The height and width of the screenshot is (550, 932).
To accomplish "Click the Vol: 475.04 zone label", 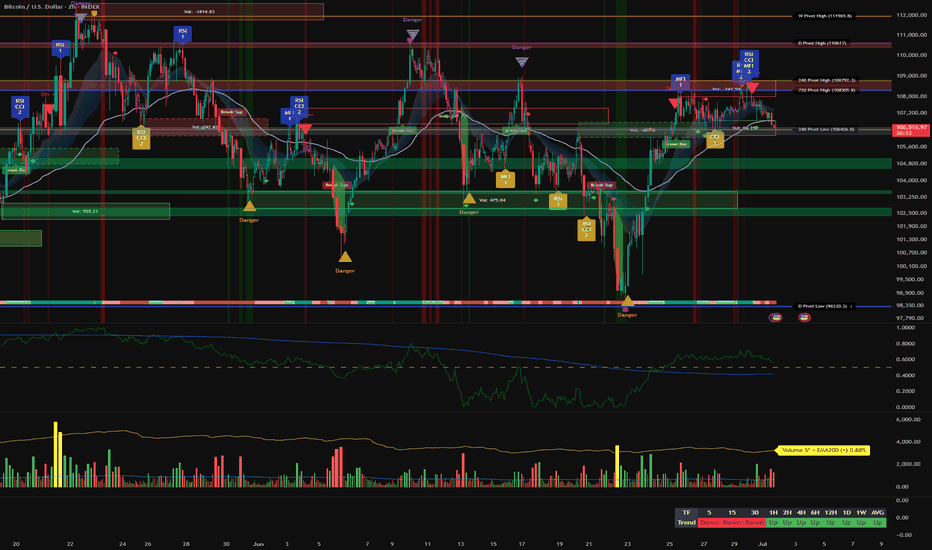I will (492, 200).
